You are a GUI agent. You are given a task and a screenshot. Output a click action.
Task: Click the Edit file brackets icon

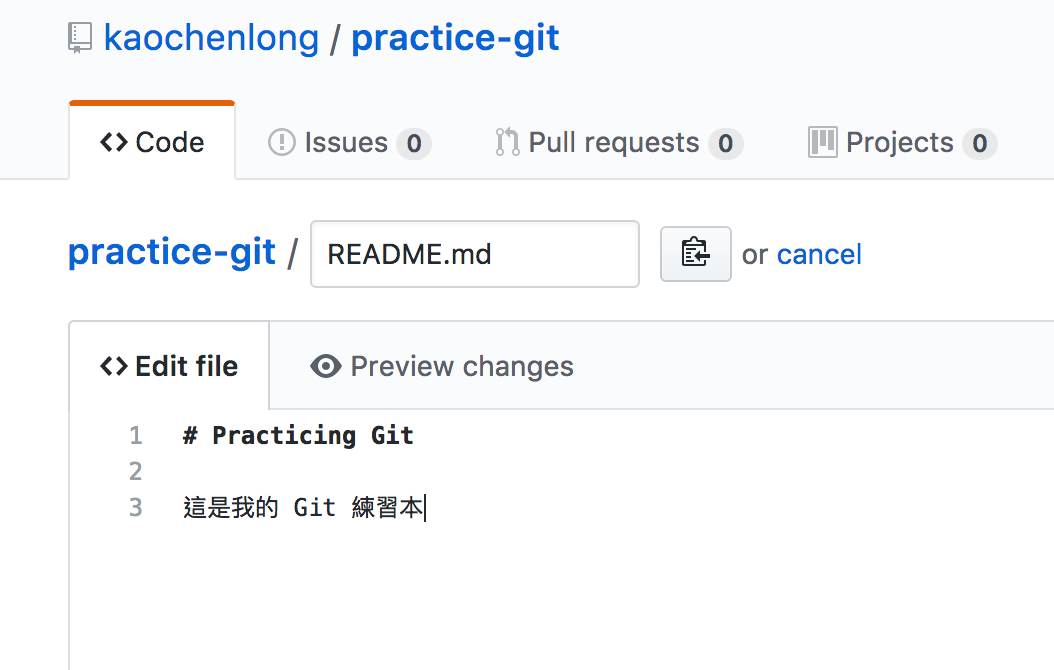[x=114, y=366]
